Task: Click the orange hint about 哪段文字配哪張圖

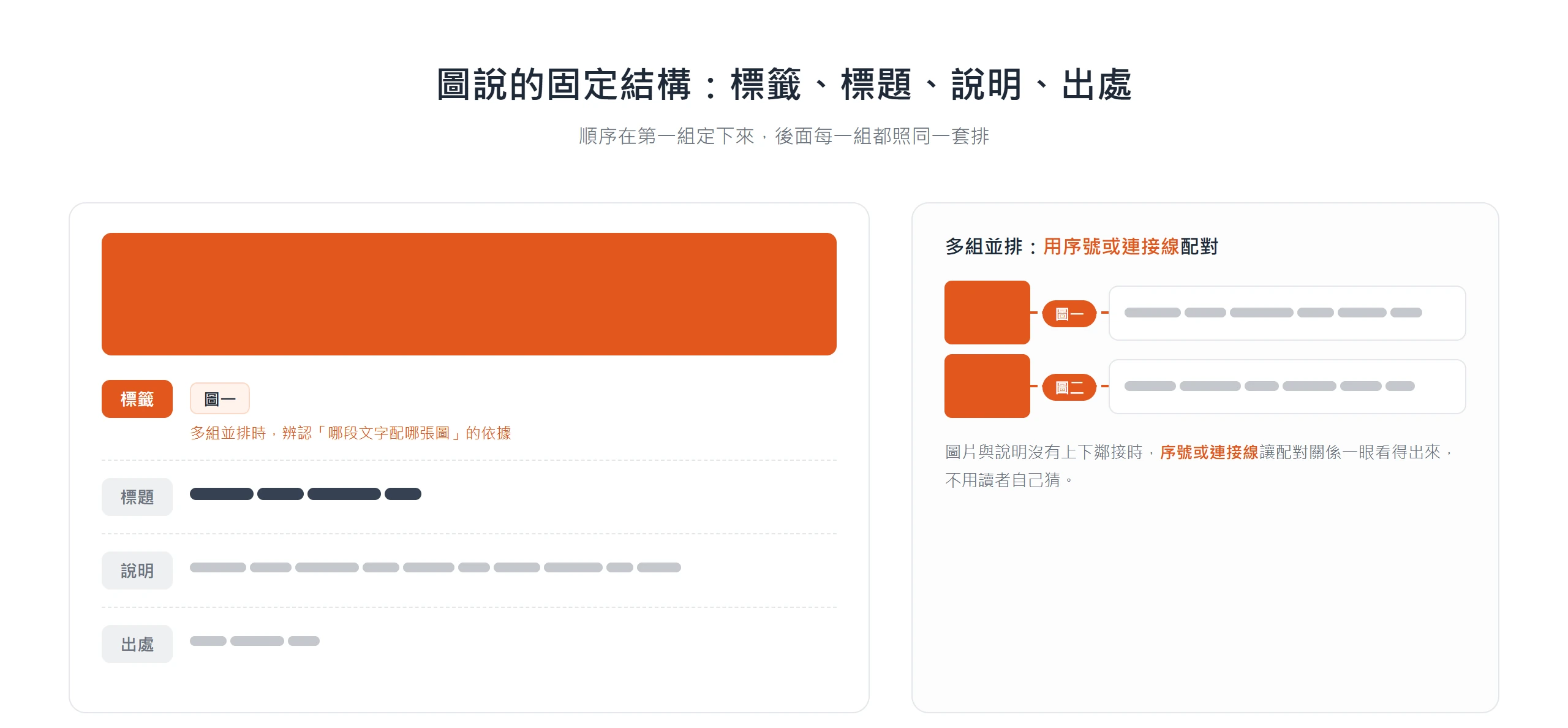Action: point(350,433)
